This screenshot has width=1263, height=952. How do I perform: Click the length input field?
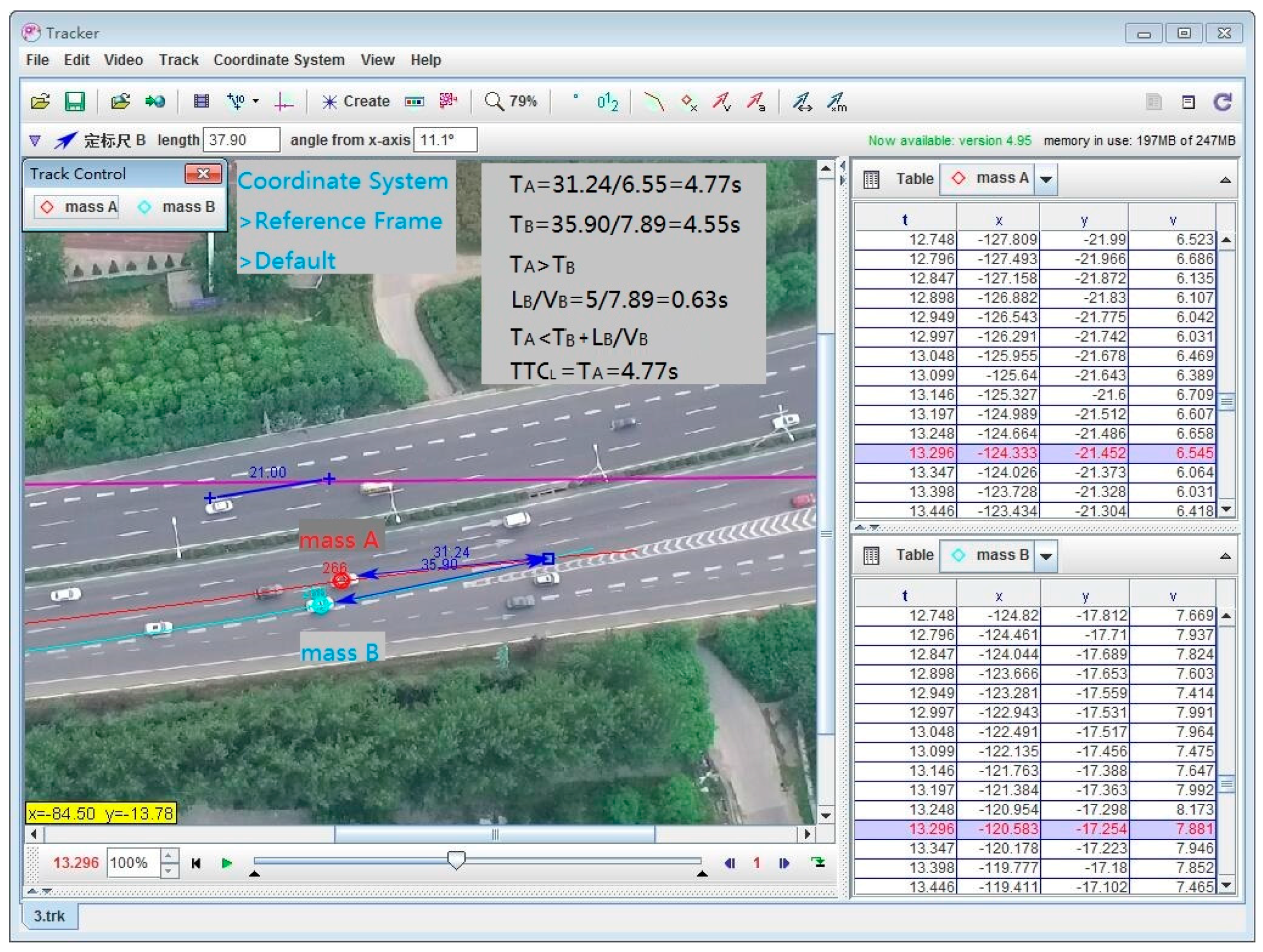coord(242,140)
